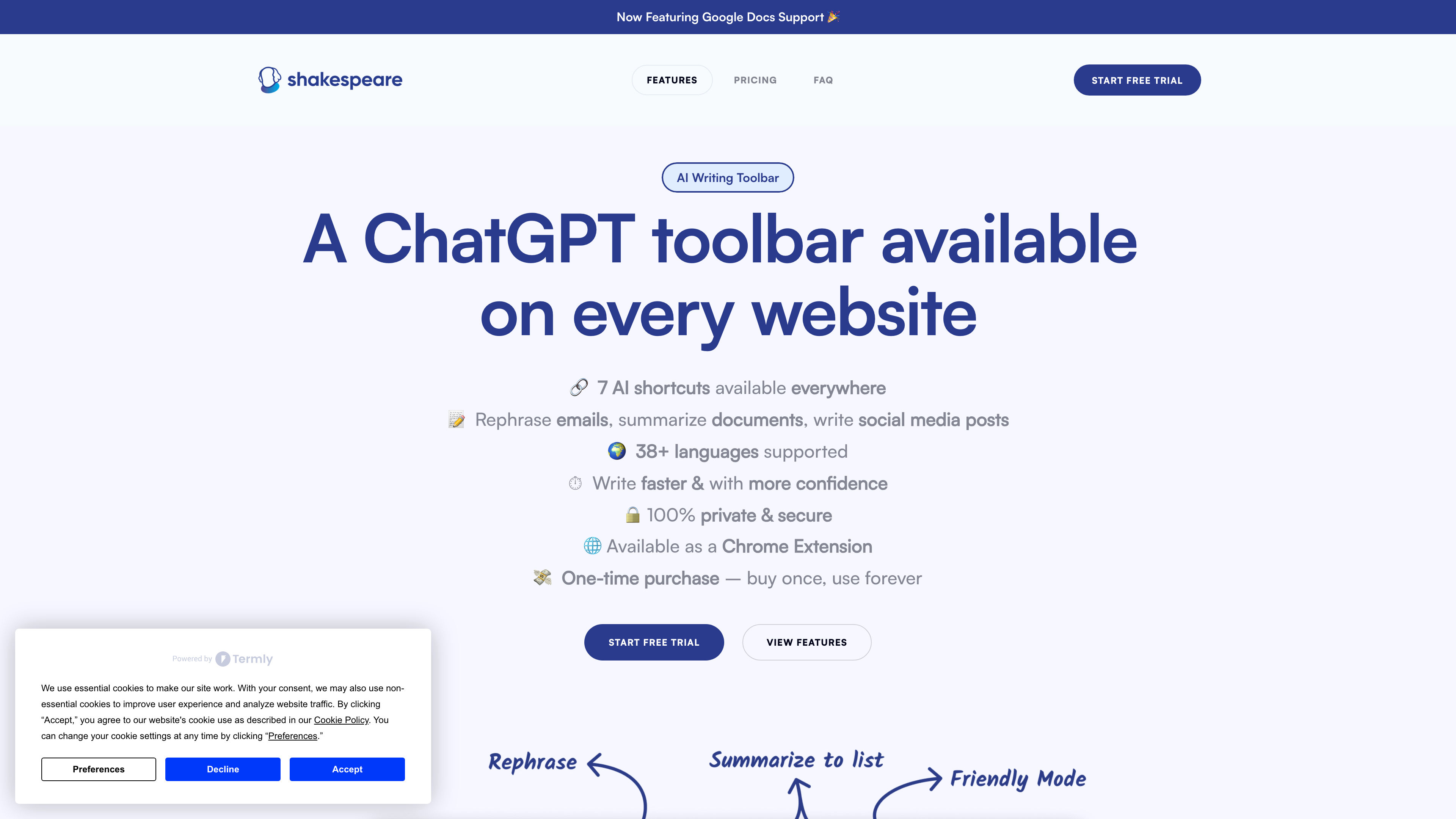Viewport: 1456px width, 819px height.
Task: Click the VIEW FEATURES secondary button
Action: pos(807,642)
